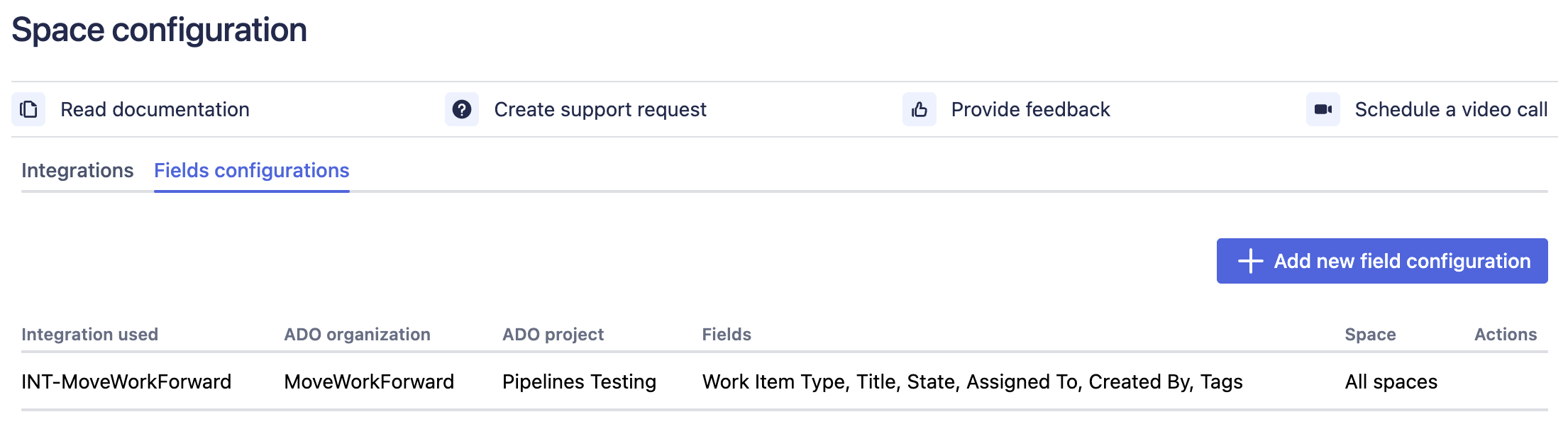The width and height of the screenshot is (1568, 424).
Task: Click the Space column header
Action: pyautogui.click(x=1370, y=334)
